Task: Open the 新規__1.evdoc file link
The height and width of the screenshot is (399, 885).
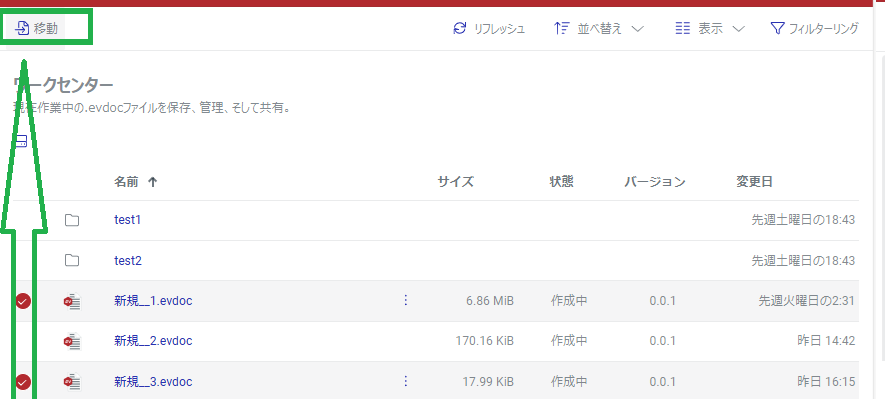Action: coord(153,301)
